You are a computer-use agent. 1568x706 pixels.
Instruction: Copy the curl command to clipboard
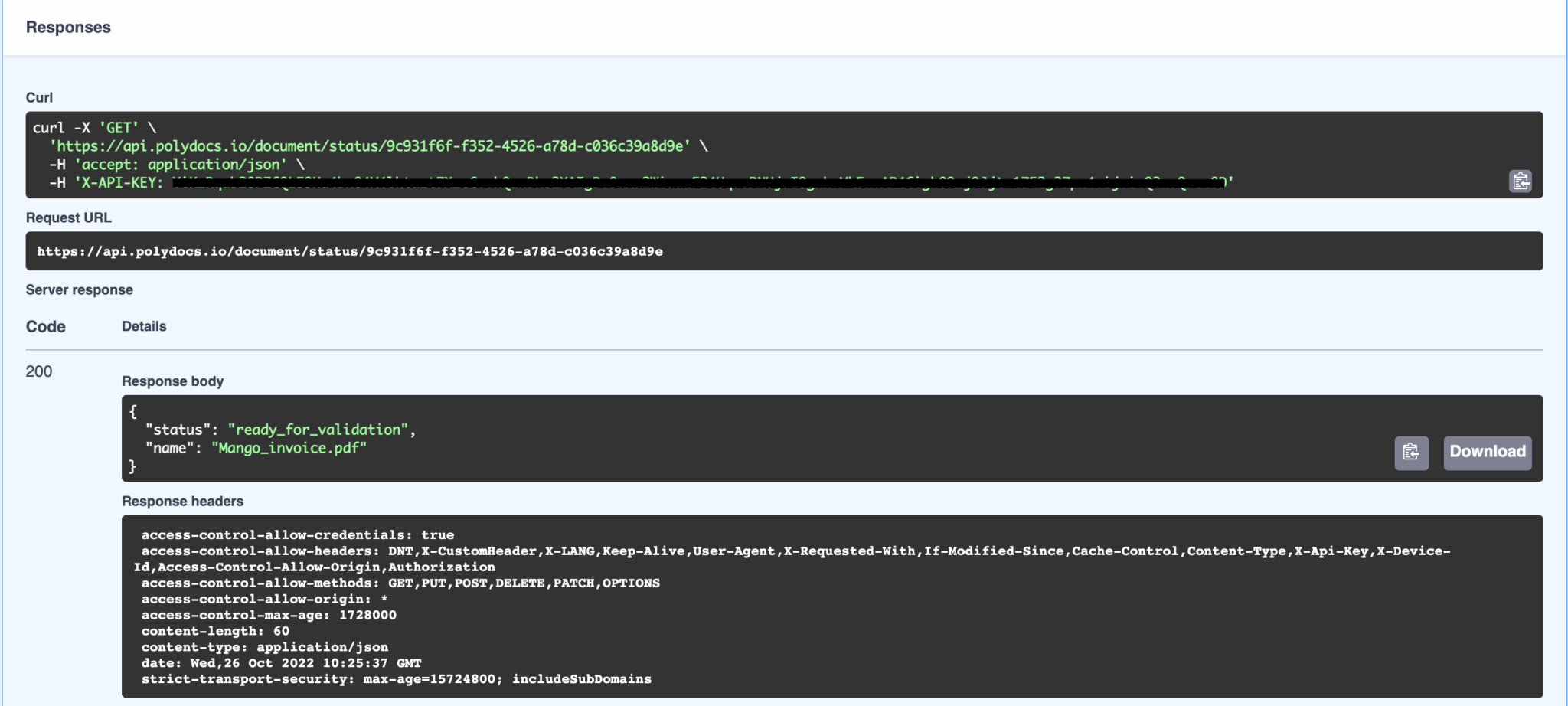(x=1521, y=181)
